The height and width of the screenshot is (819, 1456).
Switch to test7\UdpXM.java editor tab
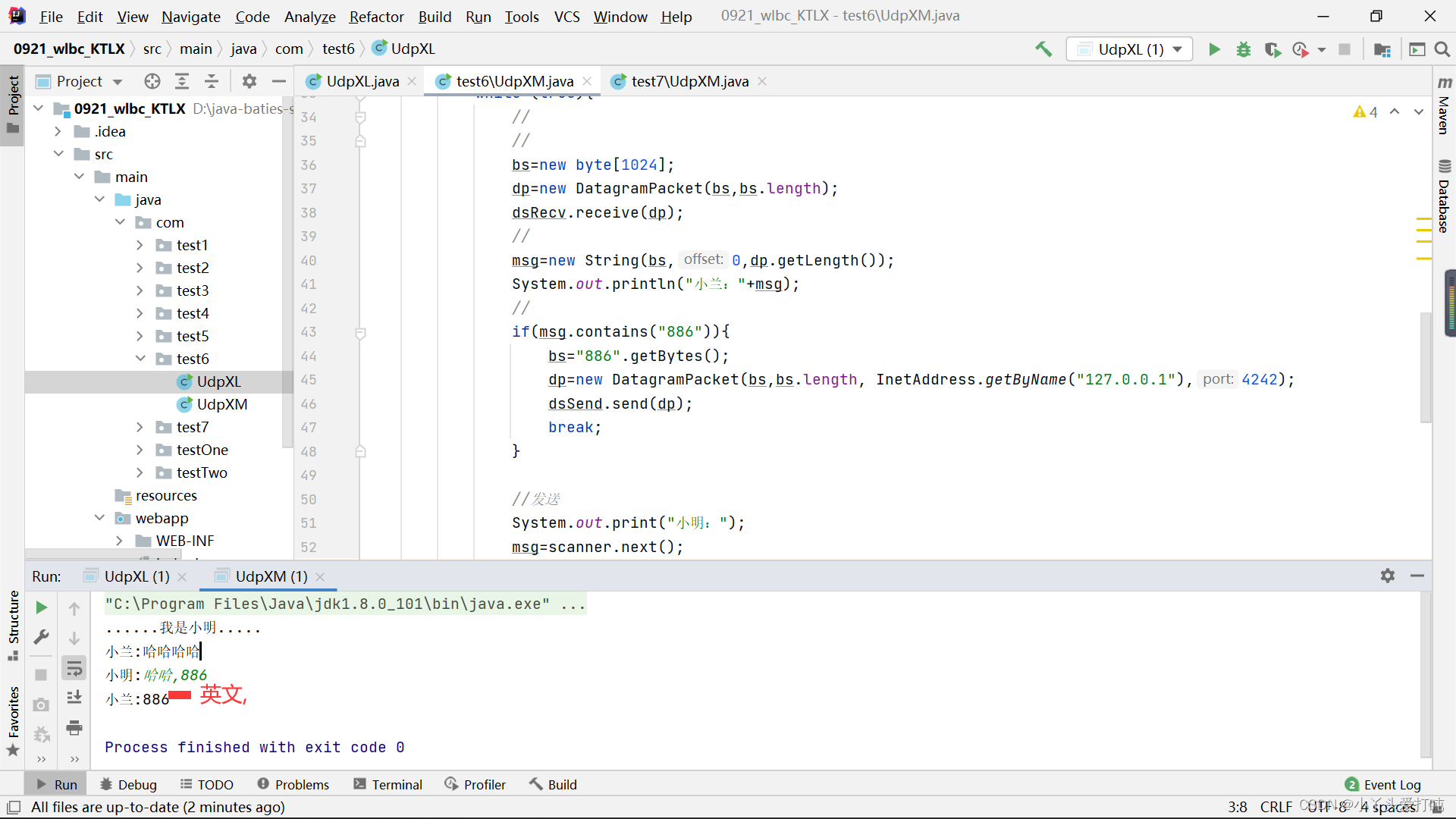[x=689, y=81]
